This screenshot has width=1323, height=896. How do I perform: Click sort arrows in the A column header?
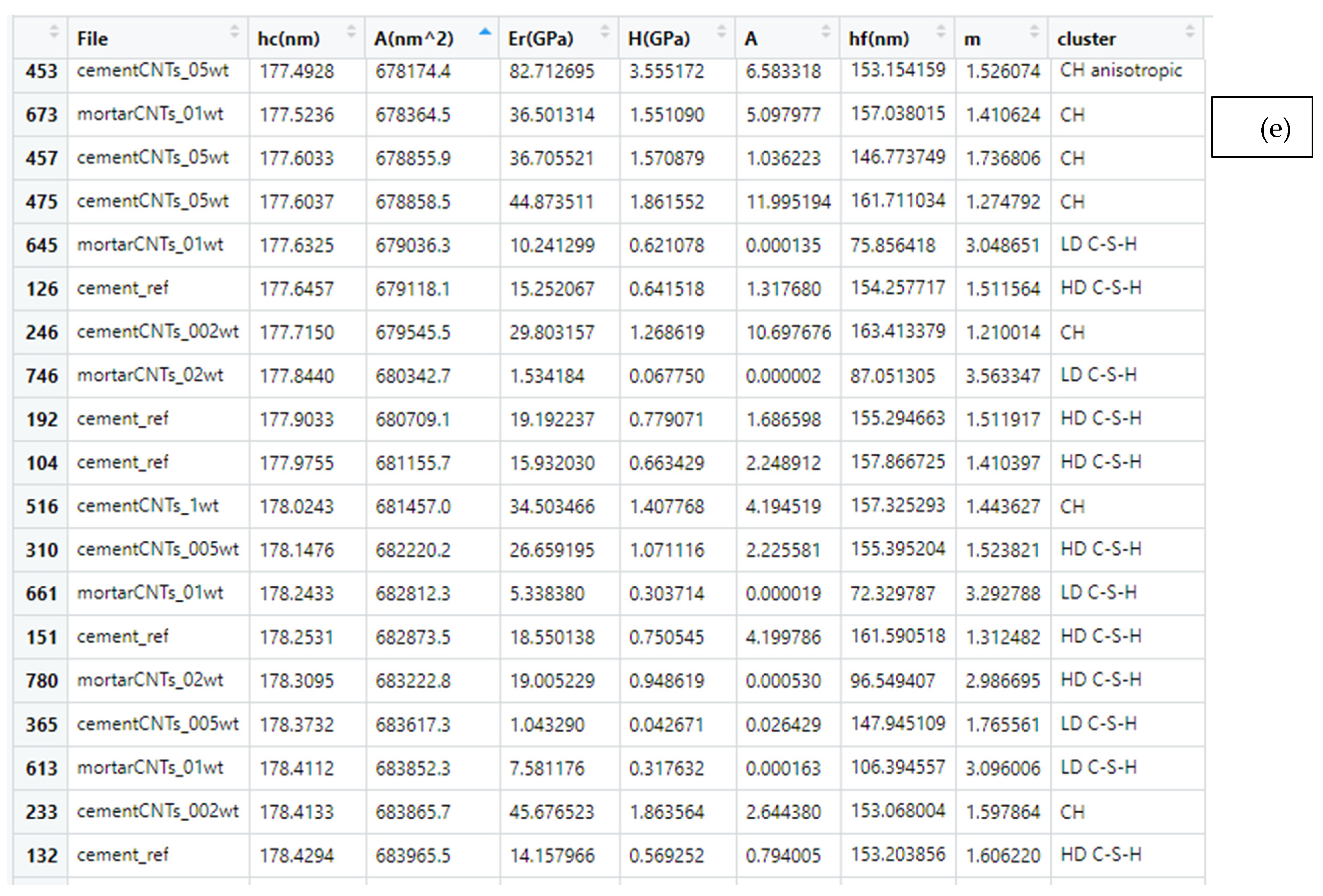pos(826,31)
